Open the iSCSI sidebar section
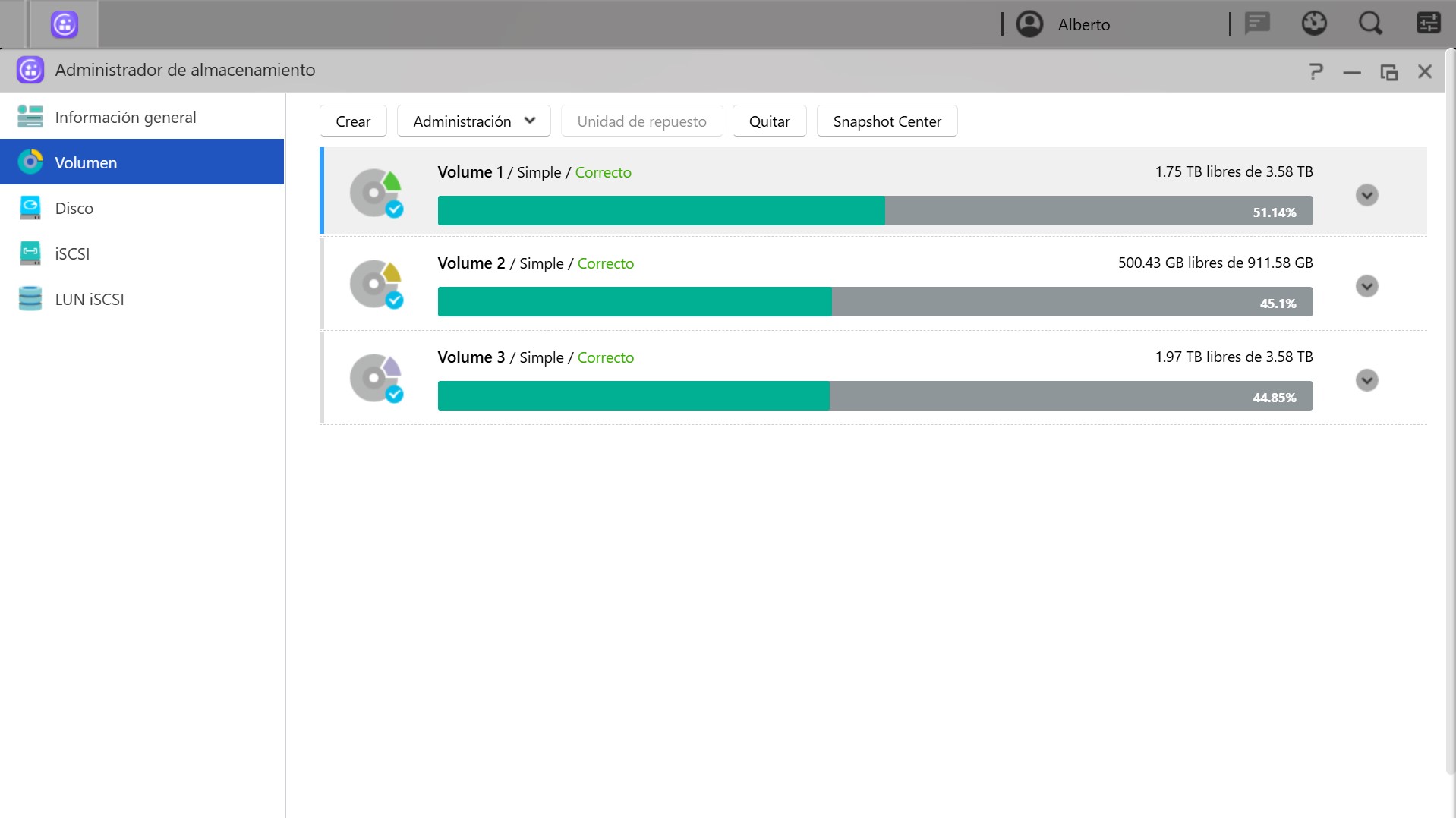Screen dimensions: 1456x818 click(x=72, y=254)
